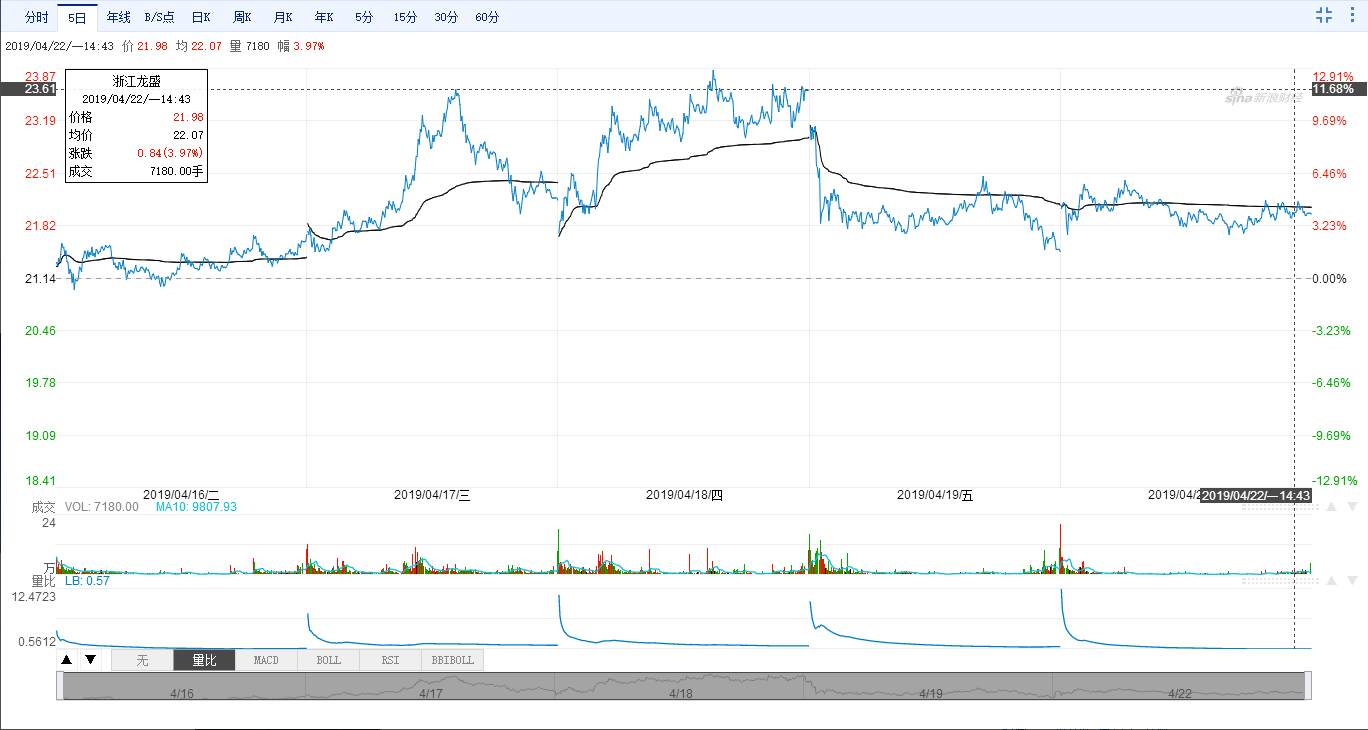Click right handle of timeline range slider

1308,686
